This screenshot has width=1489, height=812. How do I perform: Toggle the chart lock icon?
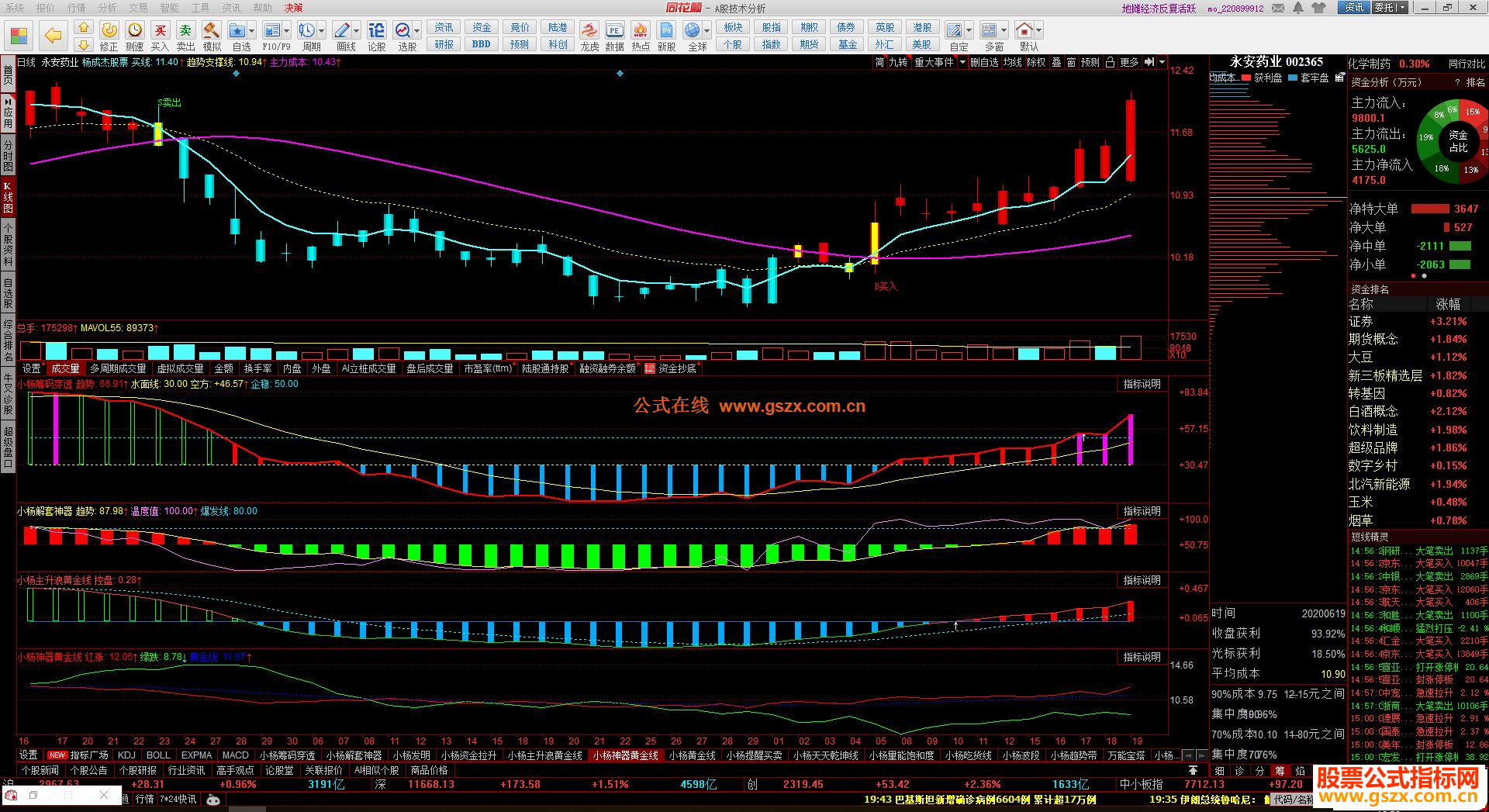(x=1110, y=62)
